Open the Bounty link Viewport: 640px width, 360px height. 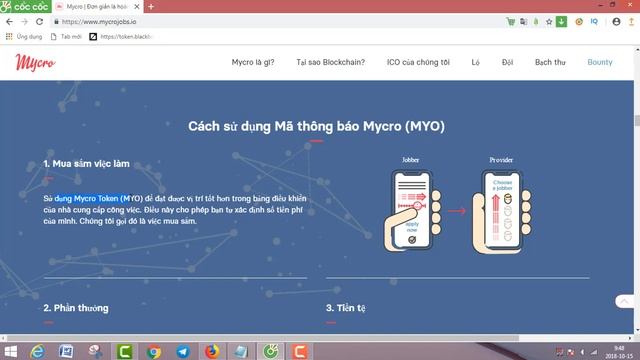coord(600,62)
